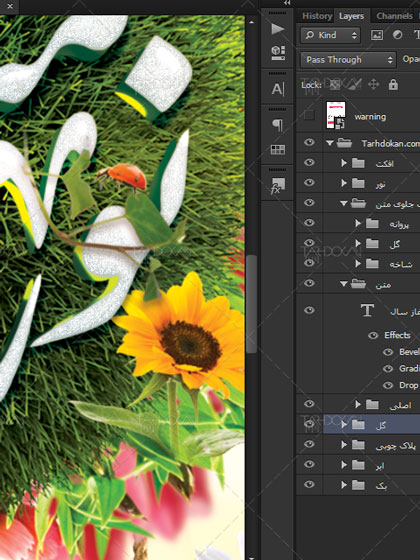Click folder icon of ابر group
Image resolution: width=420 pixels, height=560 pixels.
coord(358,465)
